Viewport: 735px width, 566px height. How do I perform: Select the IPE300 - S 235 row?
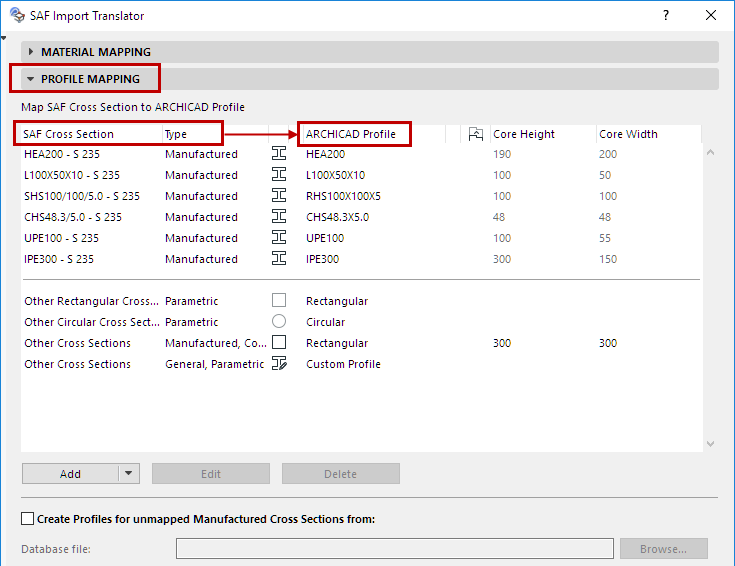[362, 259]
